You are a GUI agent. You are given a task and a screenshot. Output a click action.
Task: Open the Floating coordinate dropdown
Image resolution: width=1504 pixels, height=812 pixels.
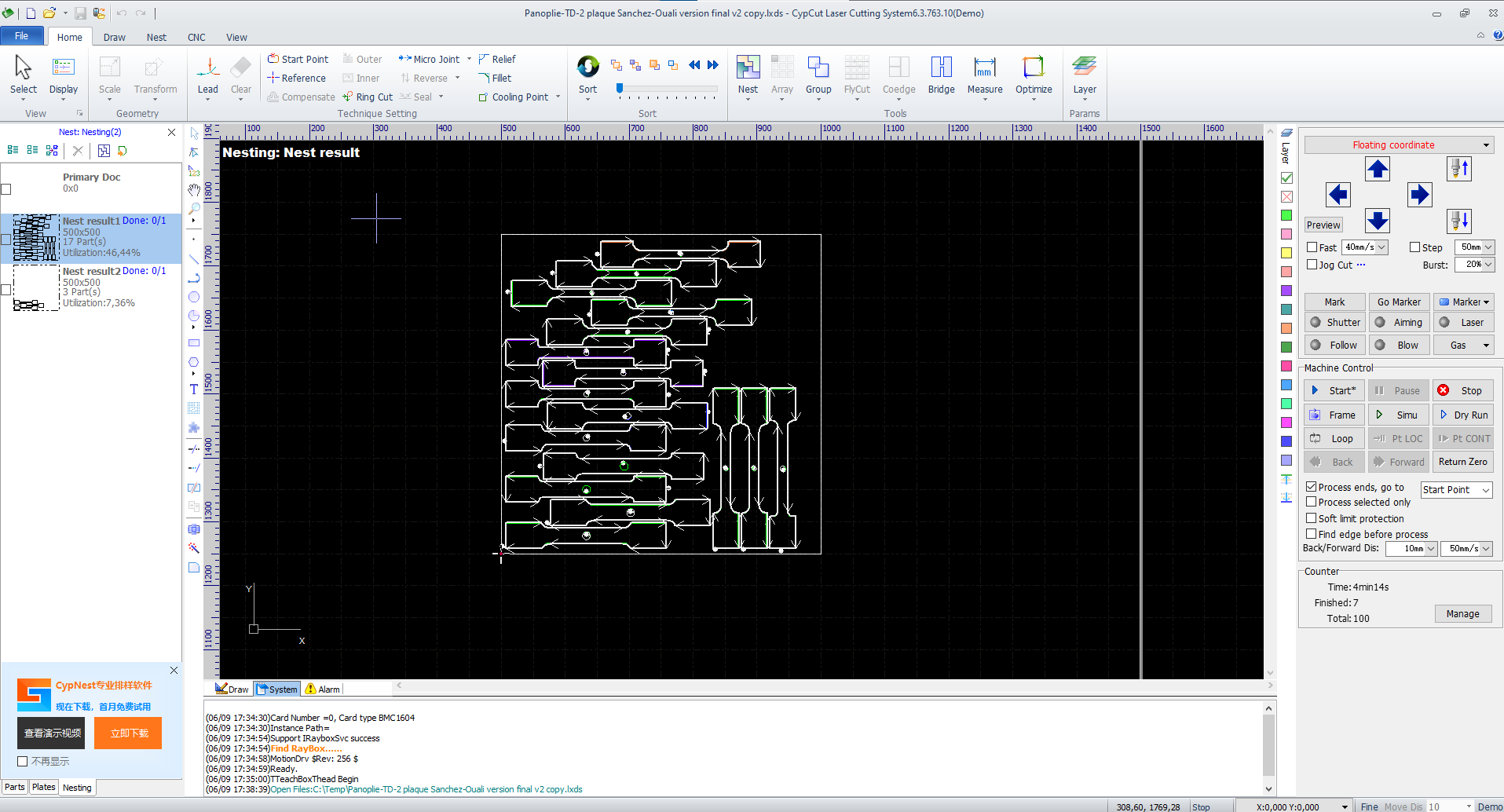pyautogui.click(x=1399, y=144)
